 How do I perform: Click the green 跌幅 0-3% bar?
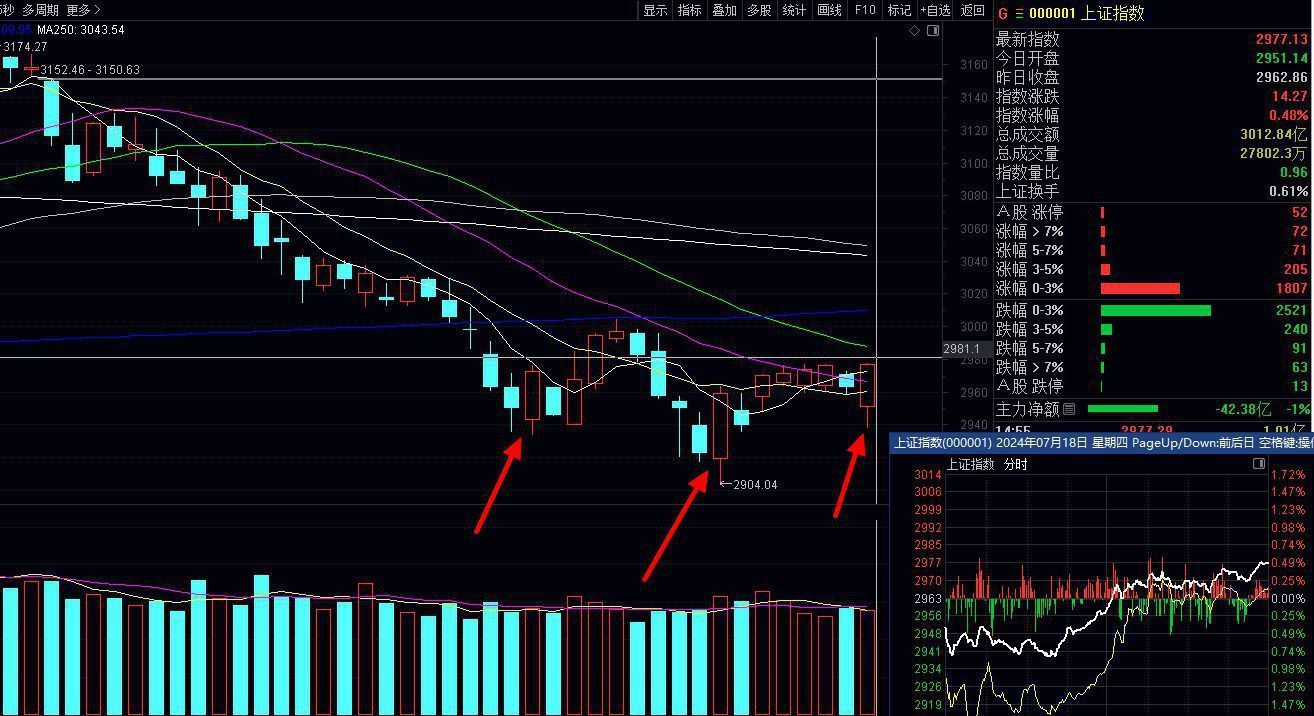(1155, 310)
